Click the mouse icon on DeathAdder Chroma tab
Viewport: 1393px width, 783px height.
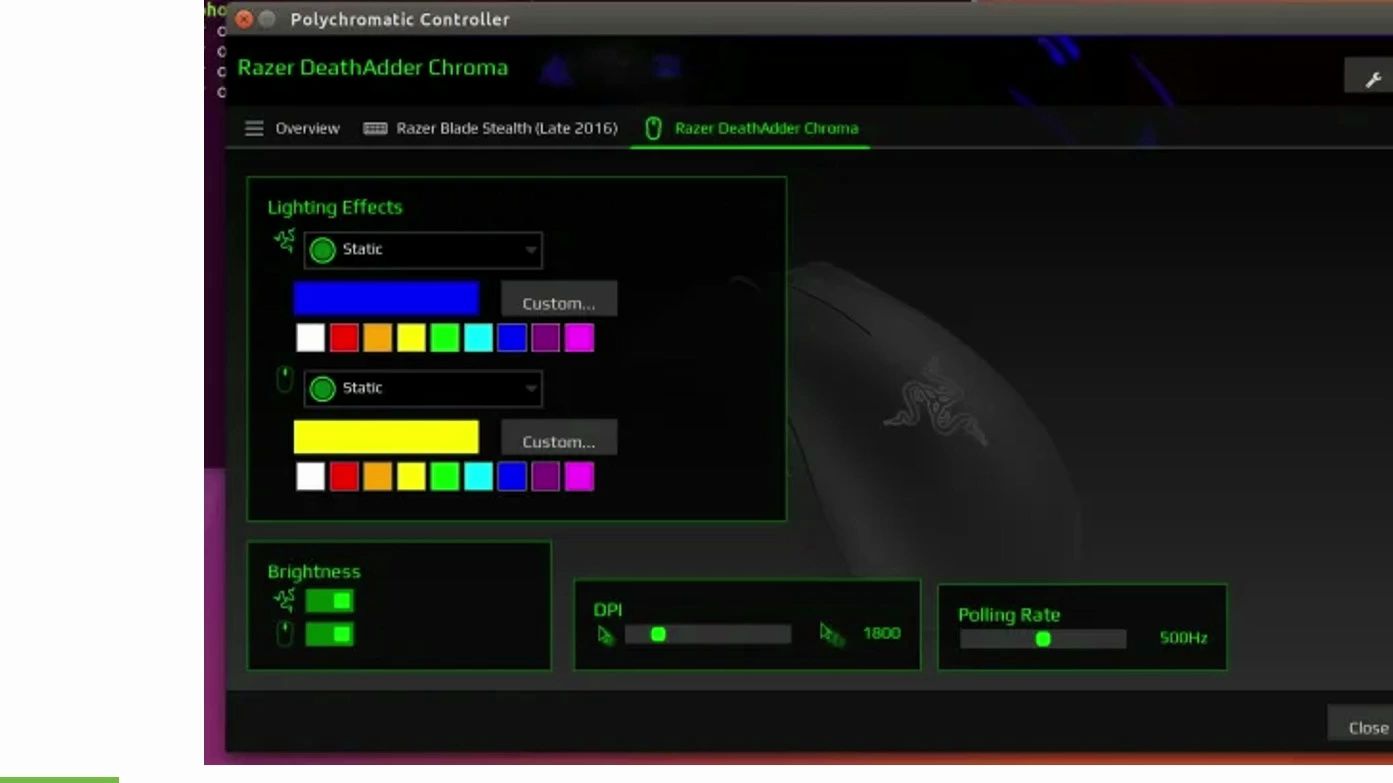(x=653, y=128)
